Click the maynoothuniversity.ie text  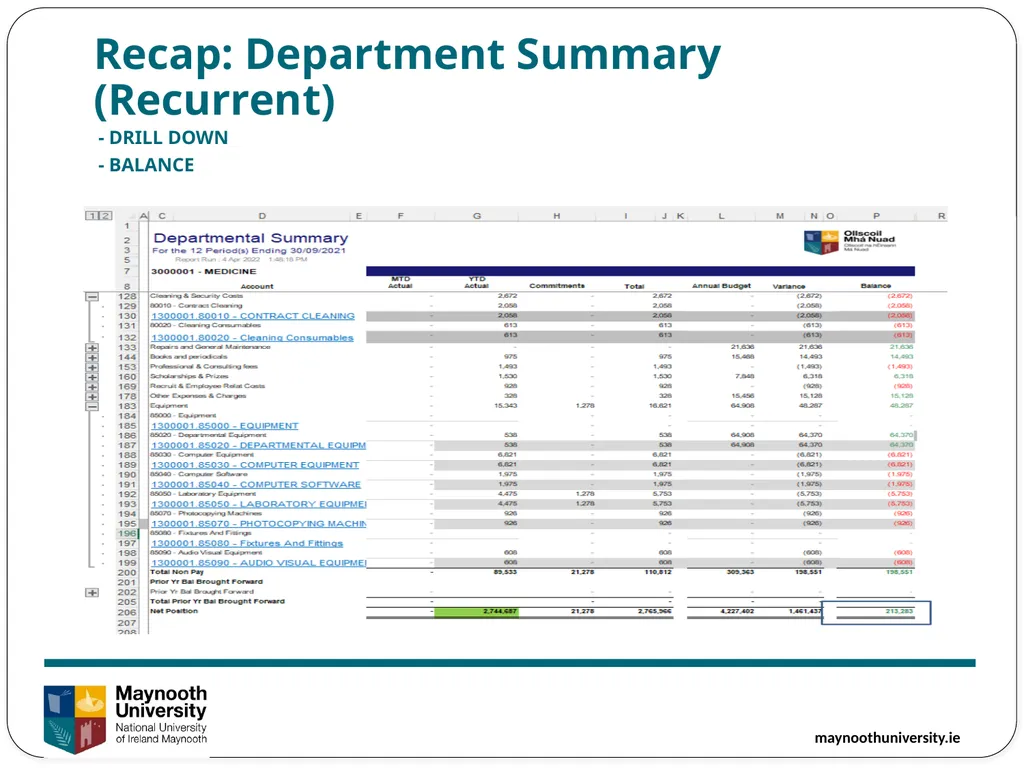[x=887, y=738]
